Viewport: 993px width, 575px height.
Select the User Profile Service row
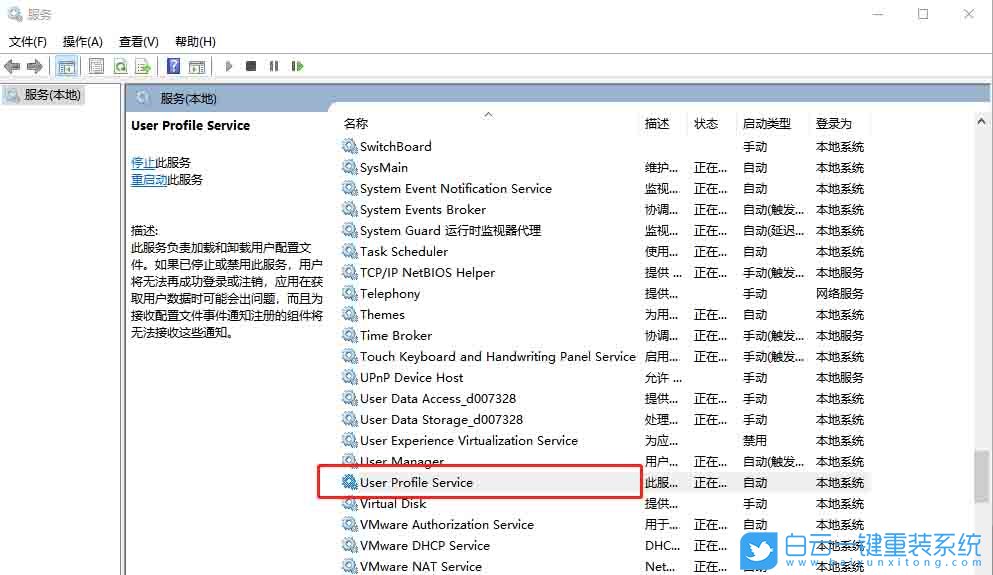click(x=605, y=483)
